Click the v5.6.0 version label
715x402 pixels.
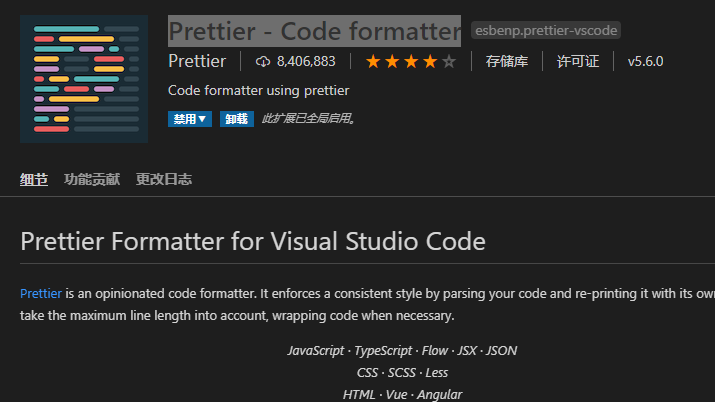click(x=645, y=61)
